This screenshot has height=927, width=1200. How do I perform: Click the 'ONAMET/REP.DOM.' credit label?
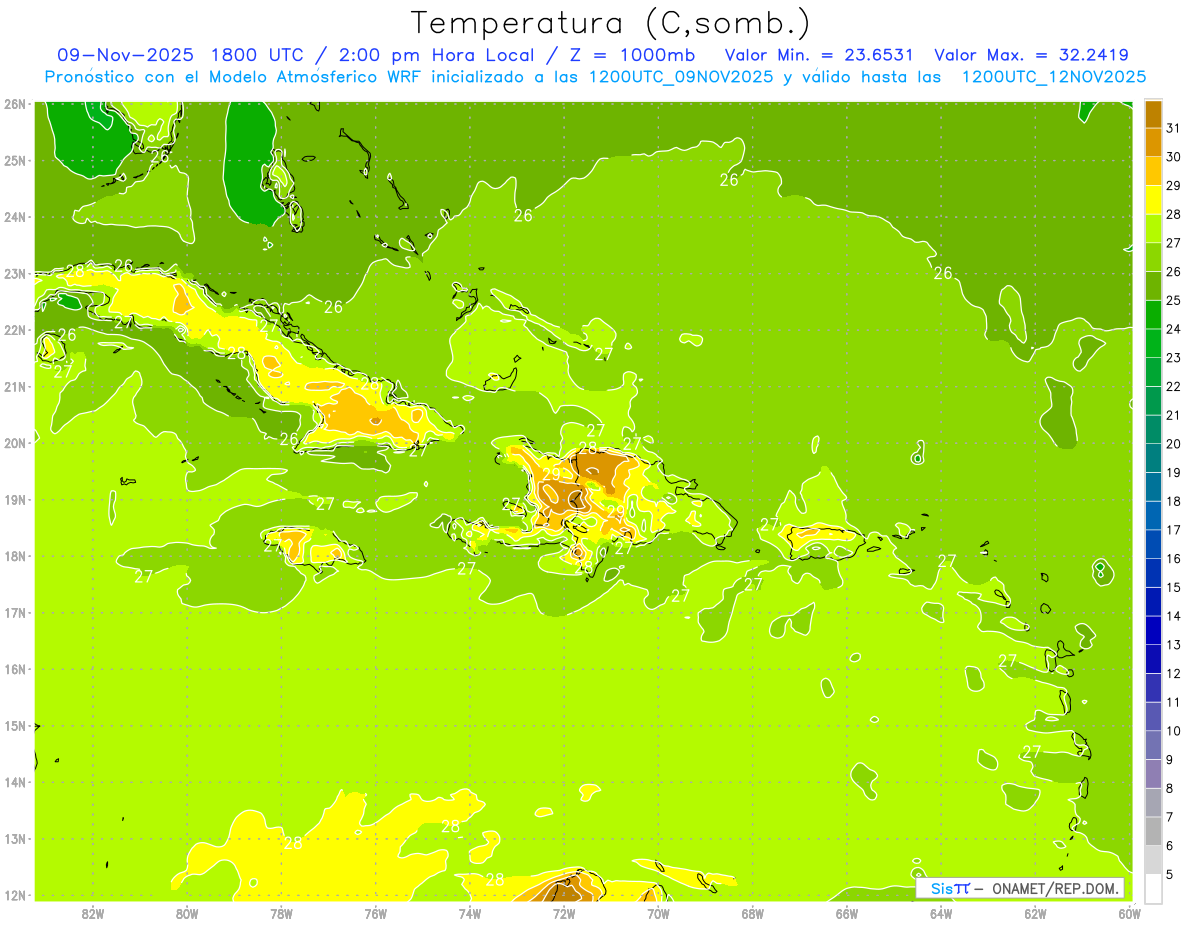coord(1054,888)
